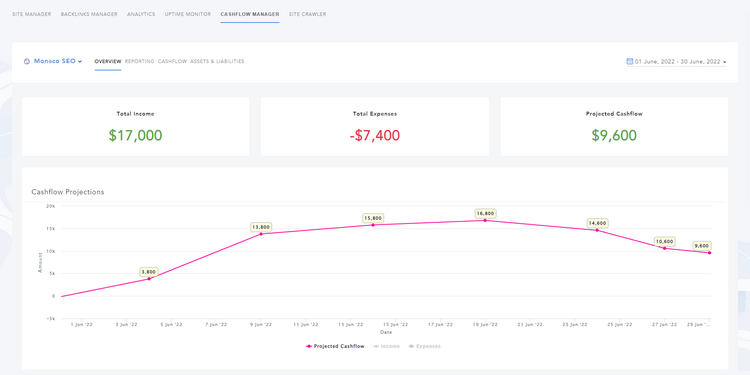Click the Projected Cashflow card title
The height and width of the screenshot is (375, 750).
(x=614, y=114)
